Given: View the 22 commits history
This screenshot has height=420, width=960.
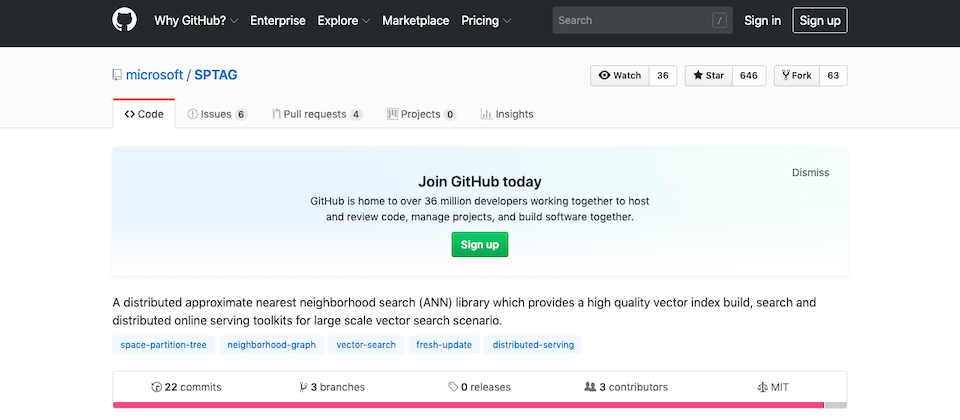Looking at the screenshot, I should tap(186, 387).
